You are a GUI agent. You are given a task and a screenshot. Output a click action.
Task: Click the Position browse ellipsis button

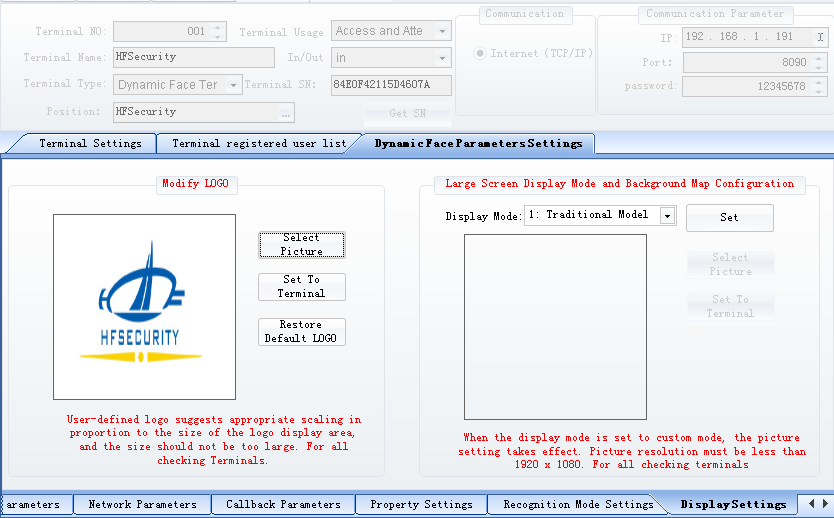tap(286, 112)
